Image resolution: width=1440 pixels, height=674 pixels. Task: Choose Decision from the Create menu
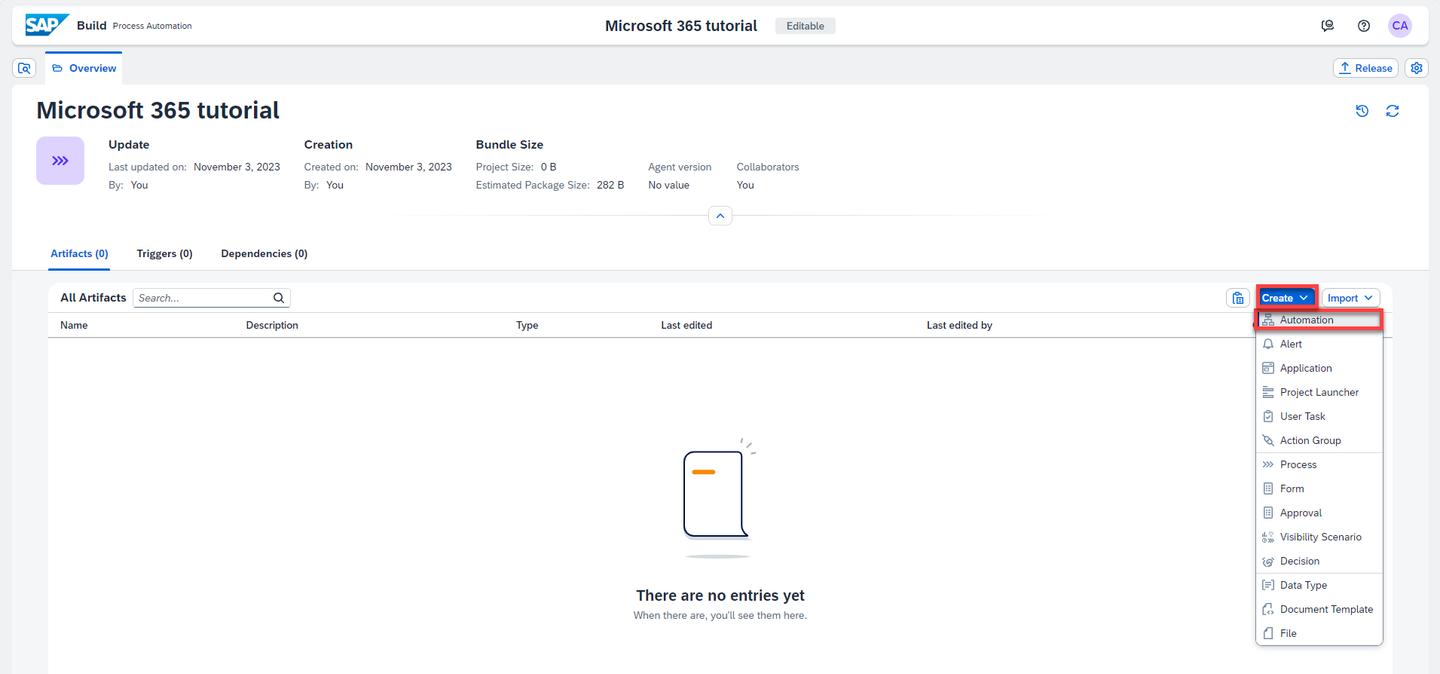[1319, 561]
